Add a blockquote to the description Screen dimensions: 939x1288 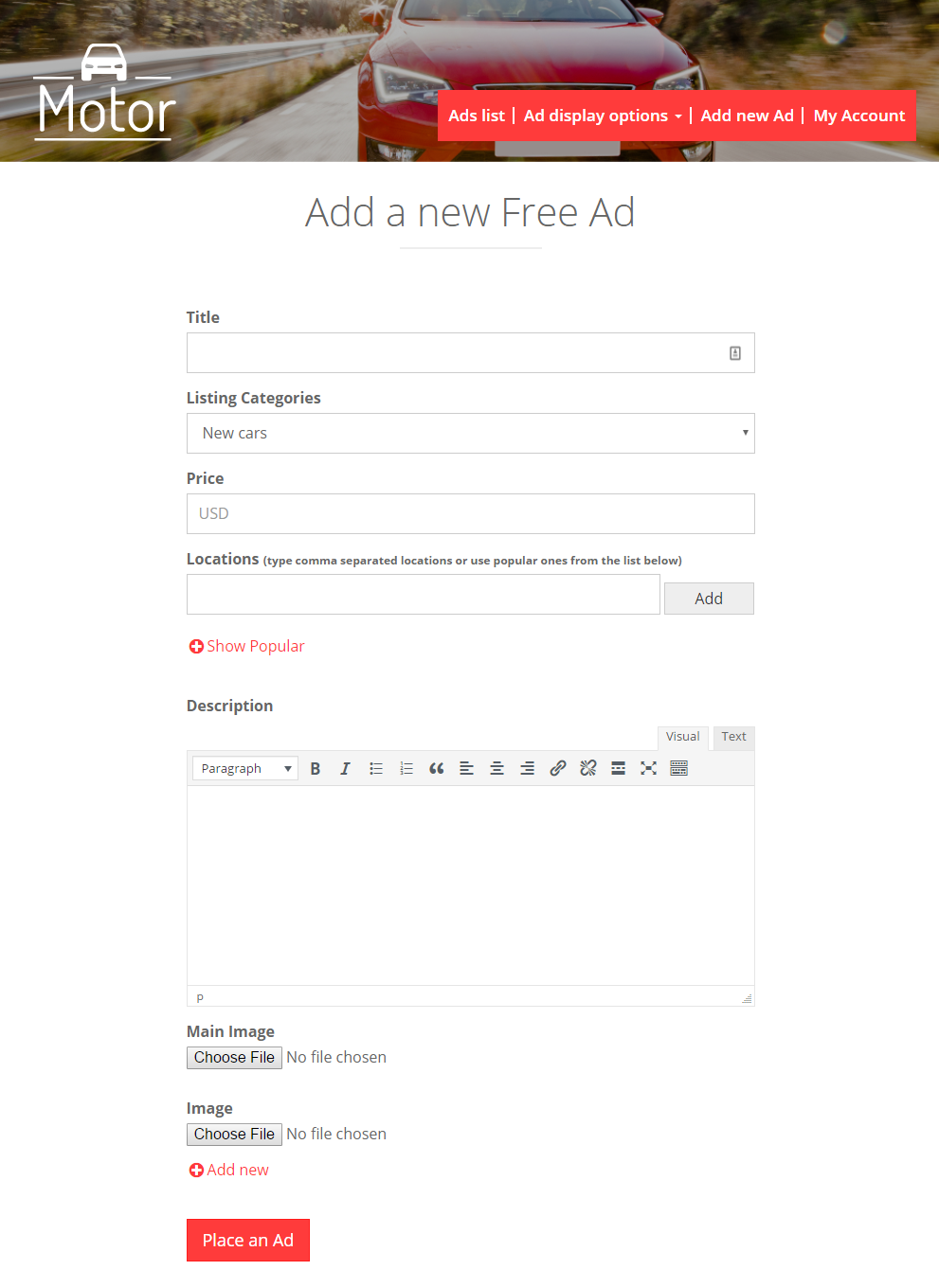pos(437,768)
